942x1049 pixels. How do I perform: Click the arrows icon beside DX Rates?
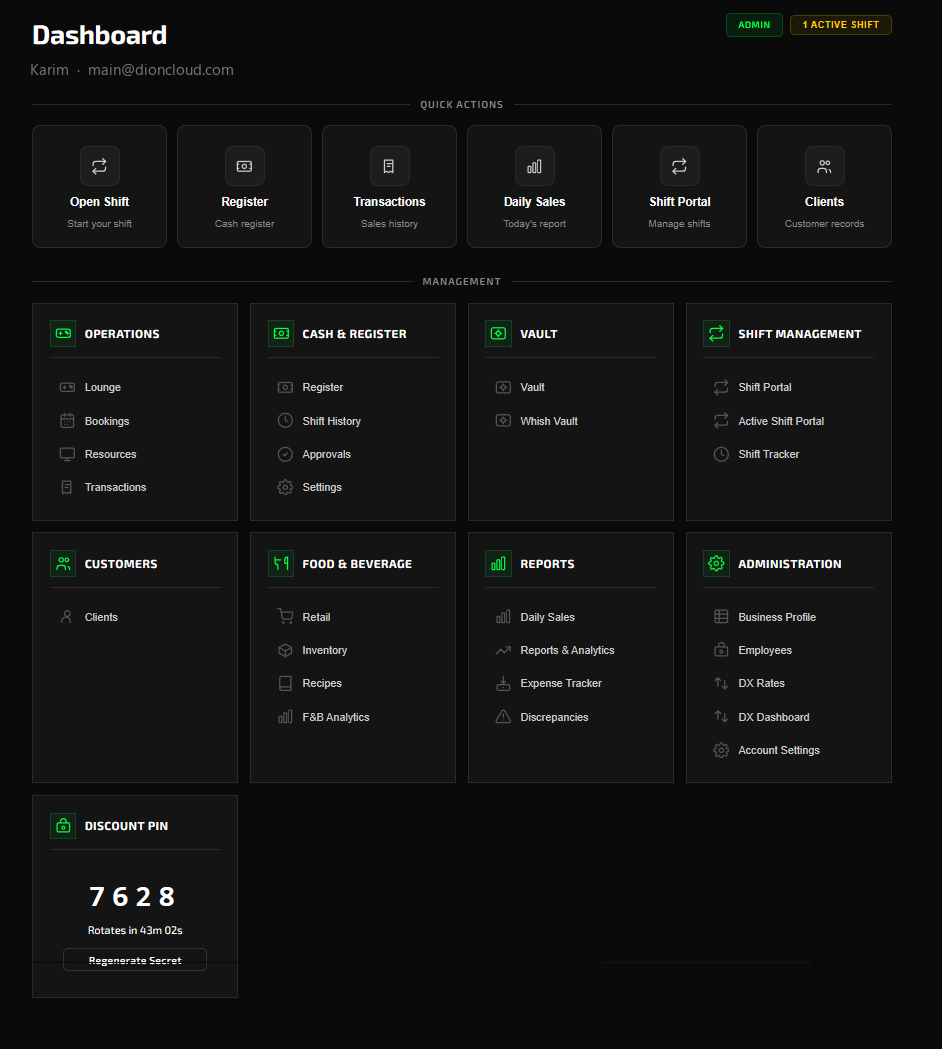pos(721,683)
